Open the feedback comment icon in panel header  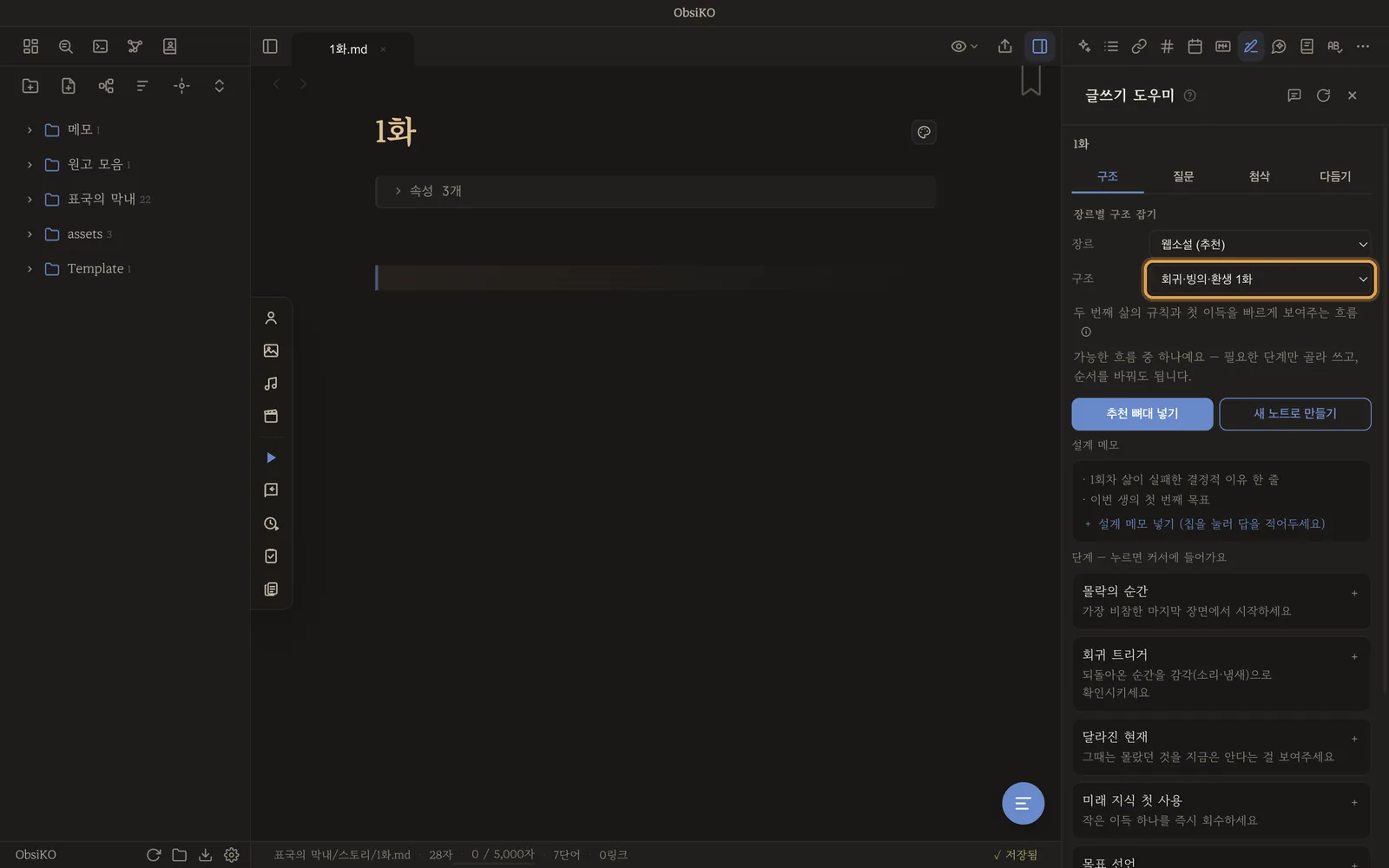tap(1294, 95)
